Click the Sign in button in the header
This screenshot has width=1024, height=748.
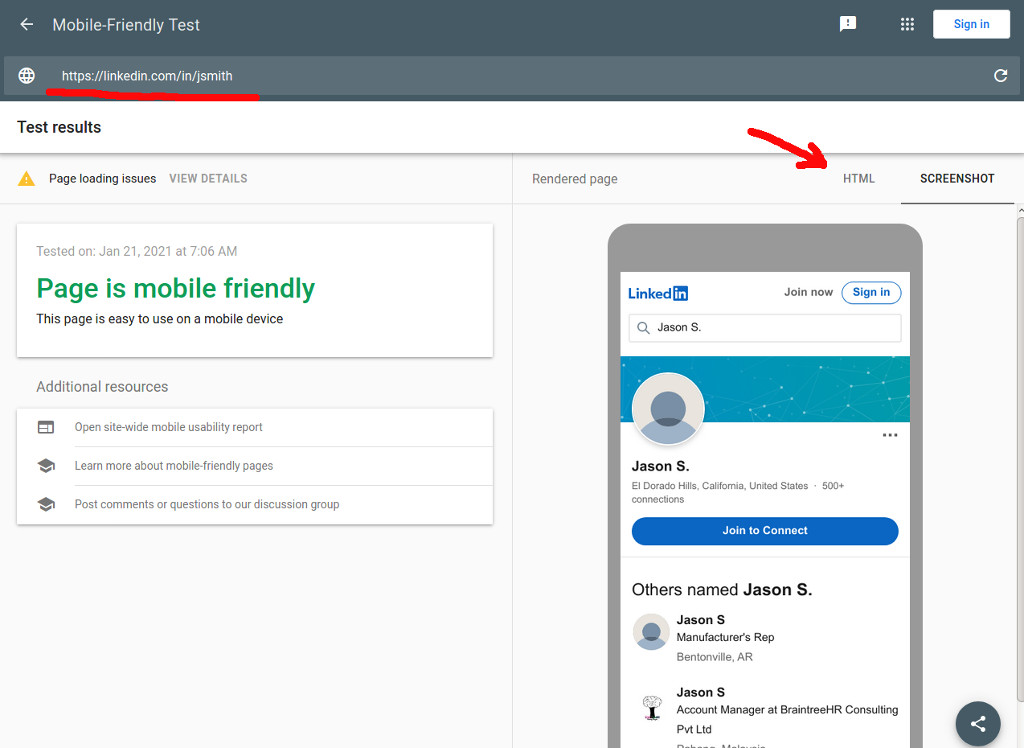coord(971,24)
